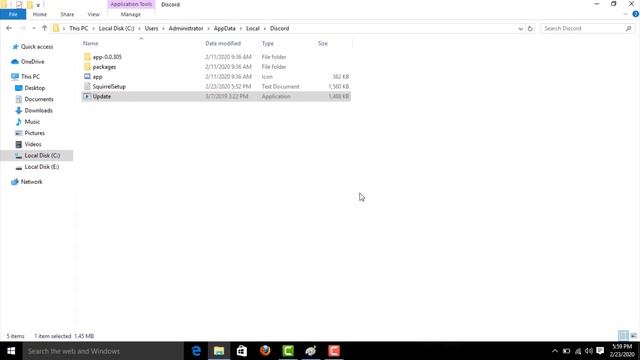Click the SquirrelSetup document icon
Viewport: 640px width, 360px height.
87,87
